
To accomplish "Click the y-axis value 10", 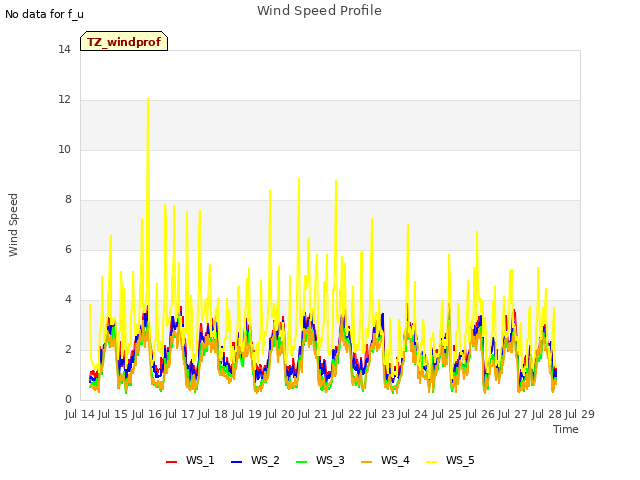I will [x=64, y=150].
